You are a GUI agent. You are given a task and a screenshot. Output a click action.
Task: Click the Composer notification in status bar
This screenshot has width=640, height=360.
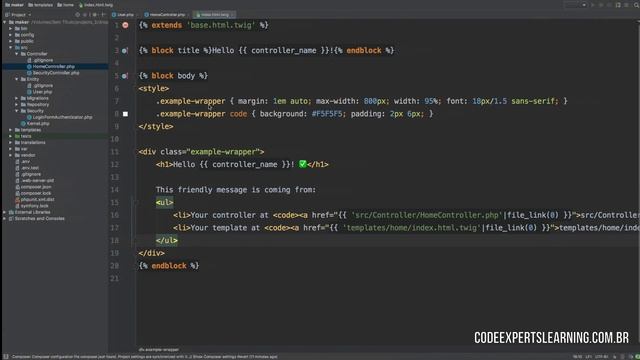tap(145, 357)
